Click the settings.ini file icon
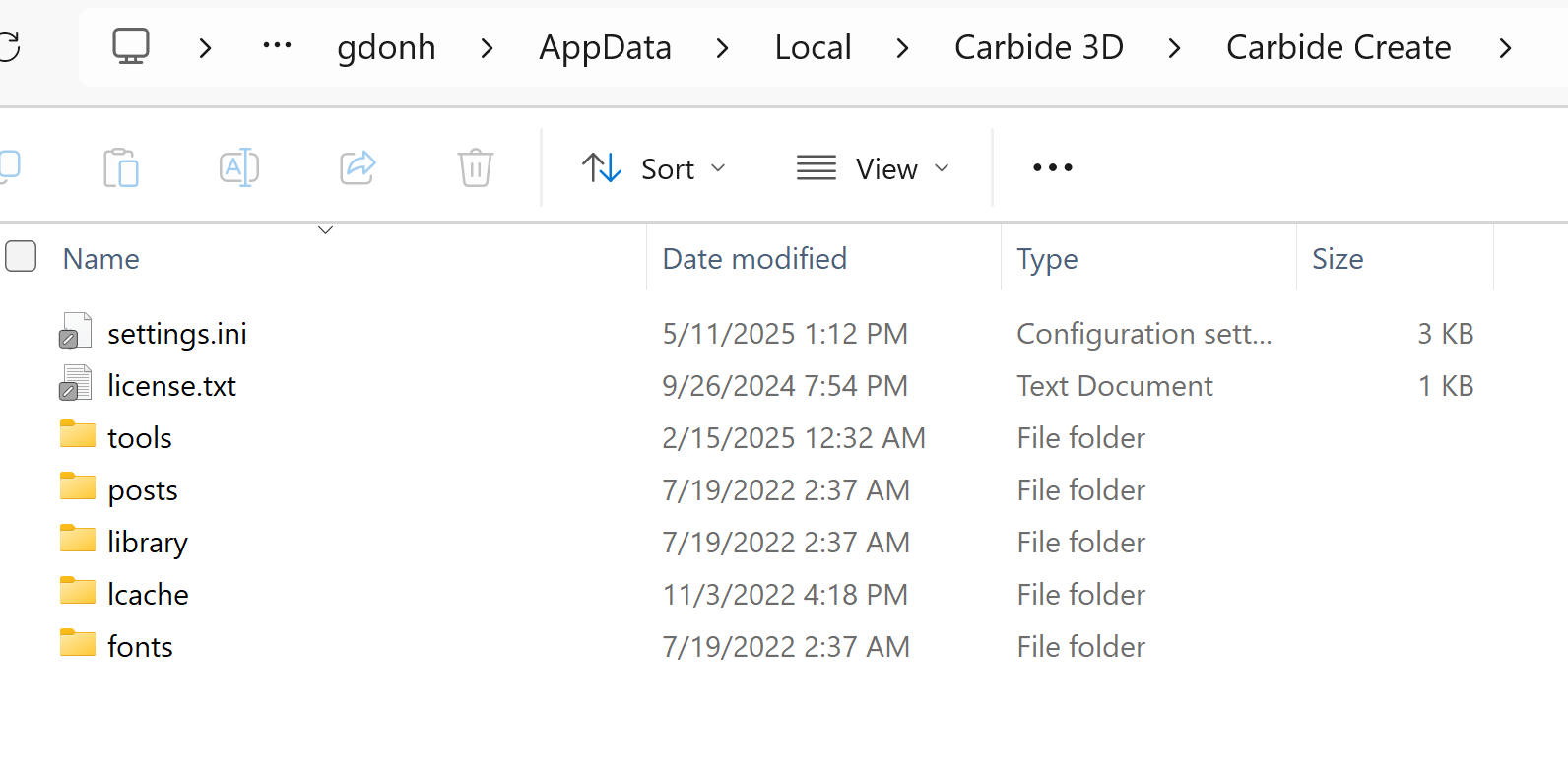This screenshot has height=773, width=1568. 76,332
